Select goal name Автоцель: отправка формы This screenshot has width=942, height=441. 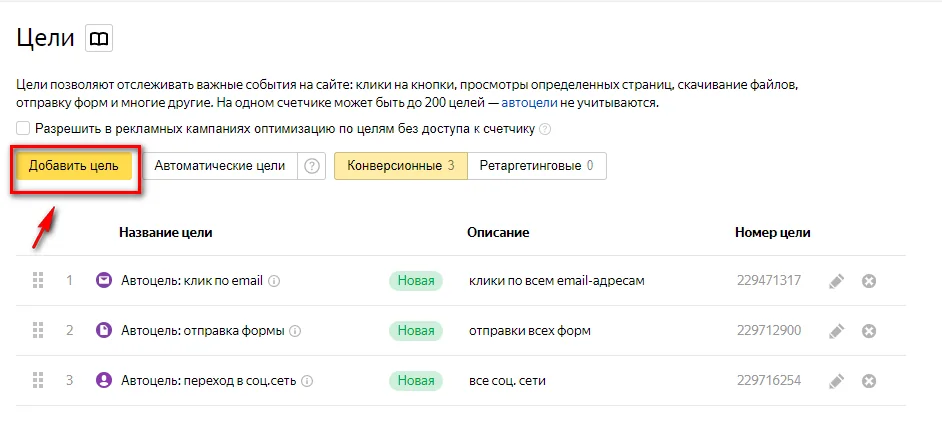(203, 330)
